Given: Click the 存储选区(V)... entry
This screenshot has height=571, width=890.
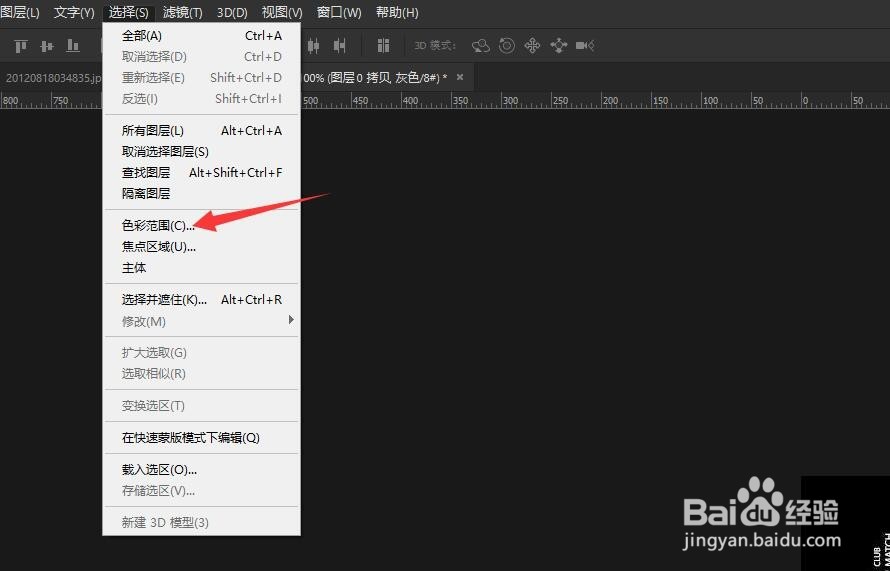Looking at the screenshot, I should [x=201, y=490].
